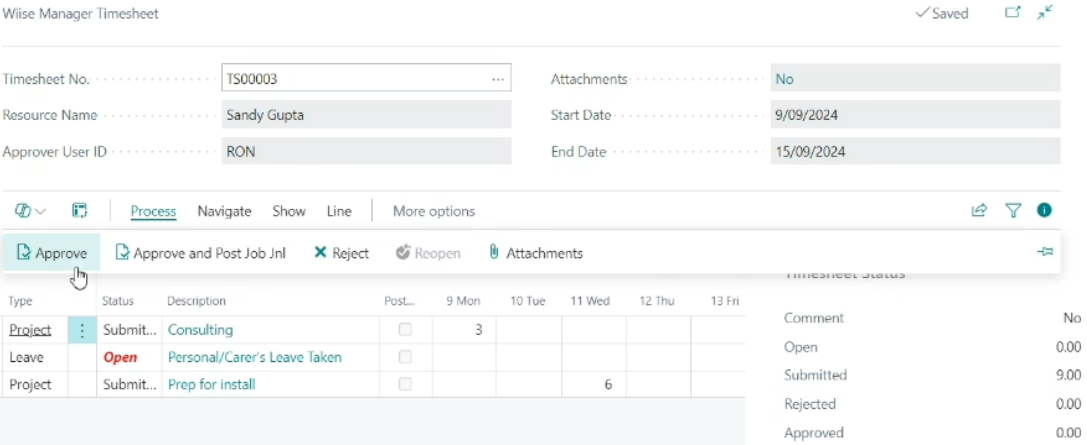The width and height of the screenshot is (1087, 445).
Task: Tick Posted checkbox for Personal/Carer's Leave
Action: tap(405, 357)
